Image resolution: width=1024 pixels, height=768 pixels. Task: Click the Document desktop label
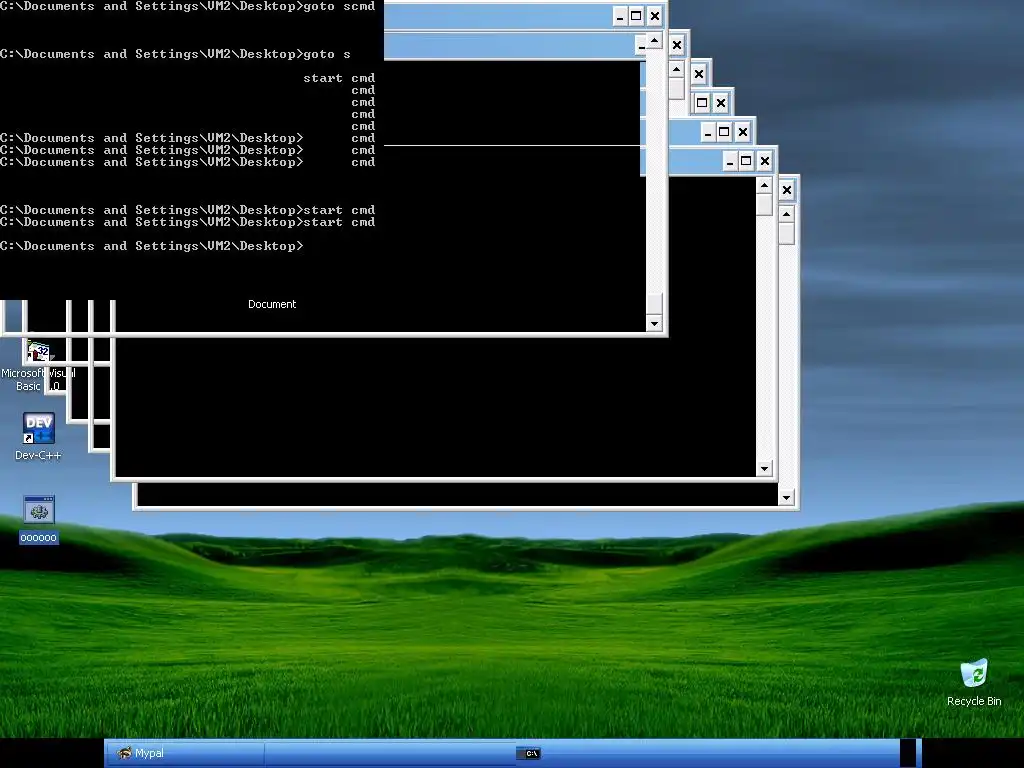272,304
